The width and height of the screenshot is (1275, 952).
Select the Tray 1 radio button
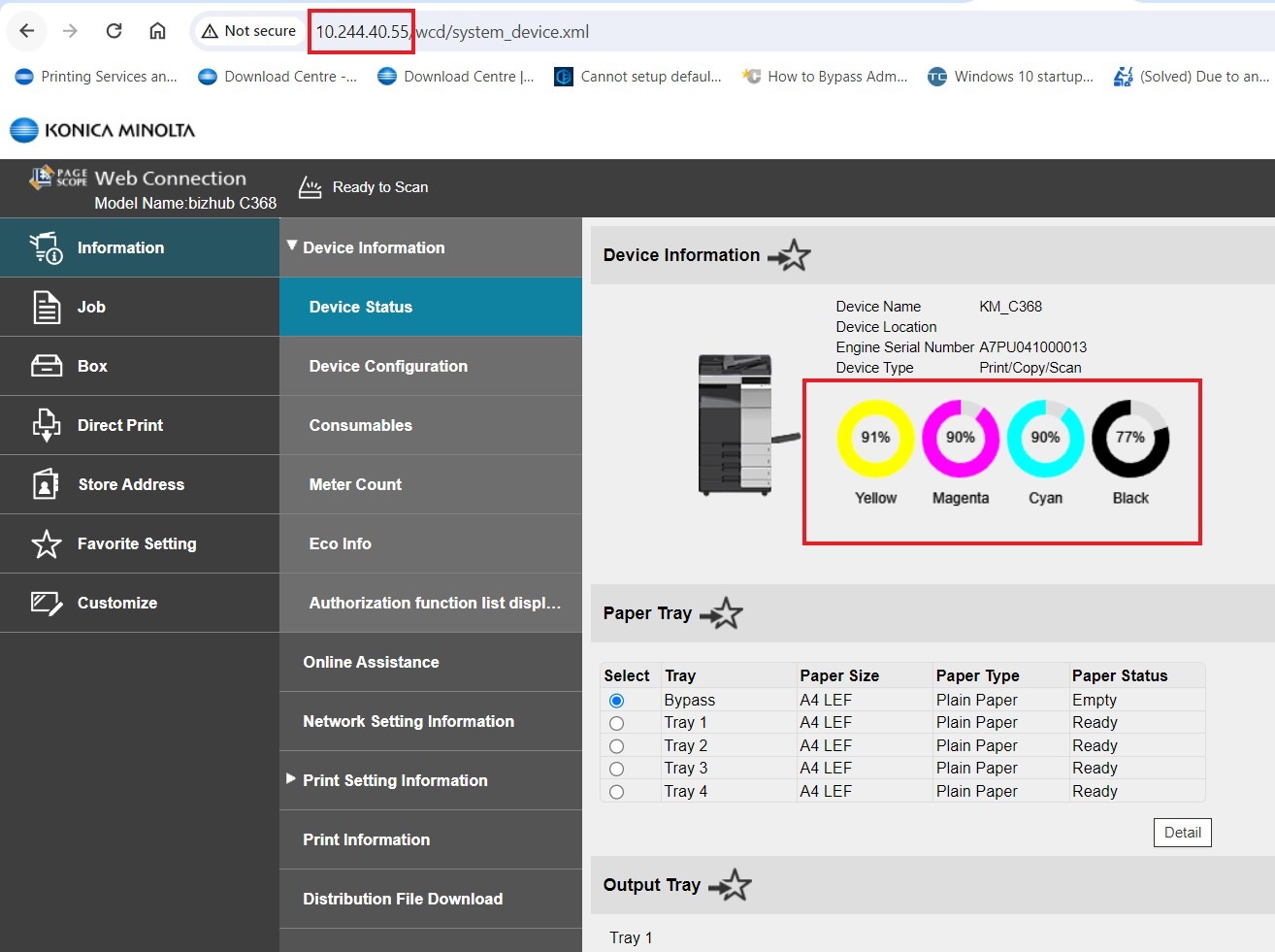coord(616,724)
